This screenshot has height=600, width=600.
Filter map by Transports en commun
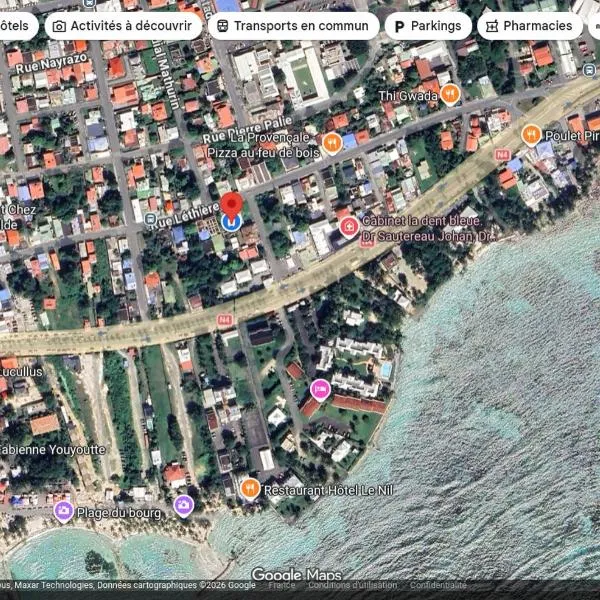pos(293,26)
